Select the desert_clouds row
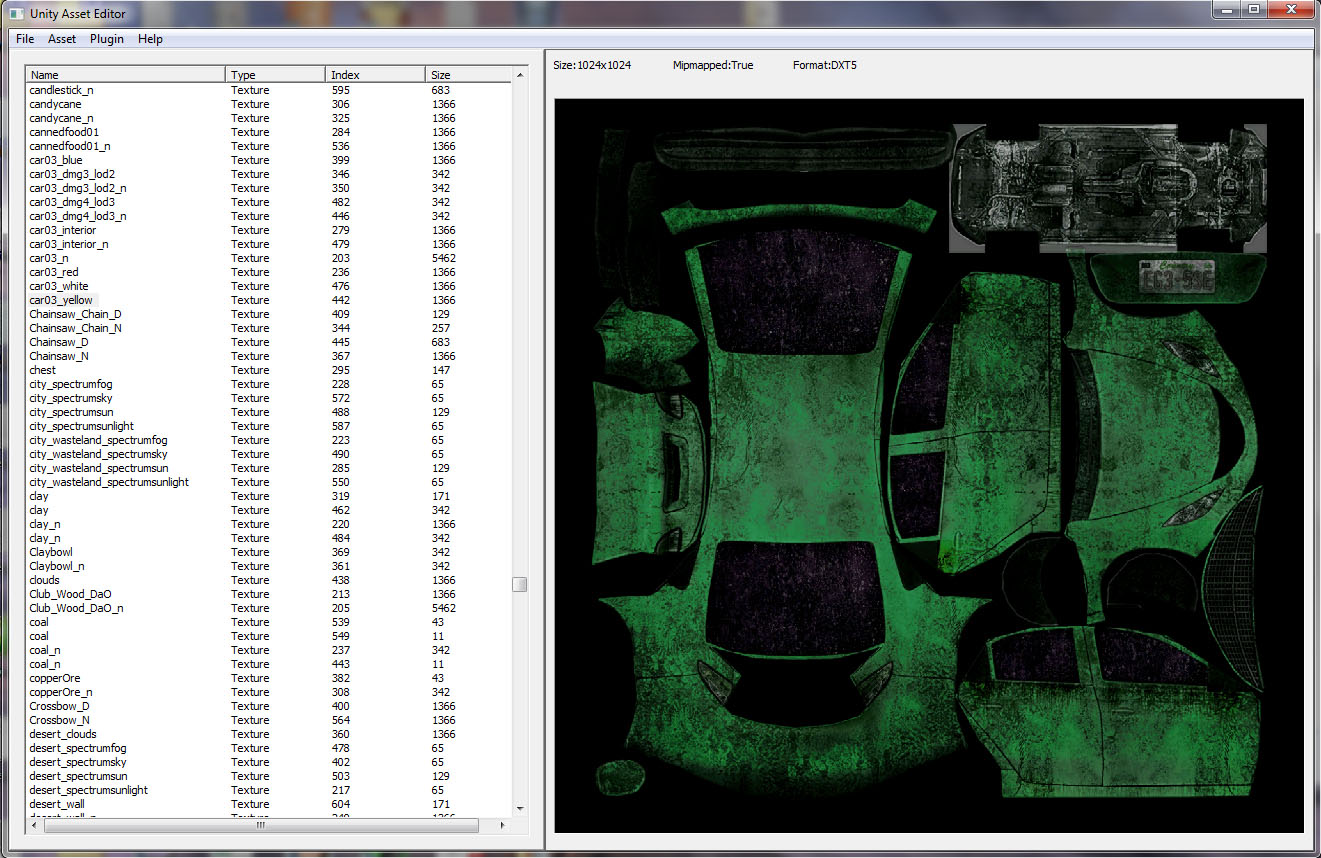This screenshot has height=858, width=1321. click(x=268, y=734)
